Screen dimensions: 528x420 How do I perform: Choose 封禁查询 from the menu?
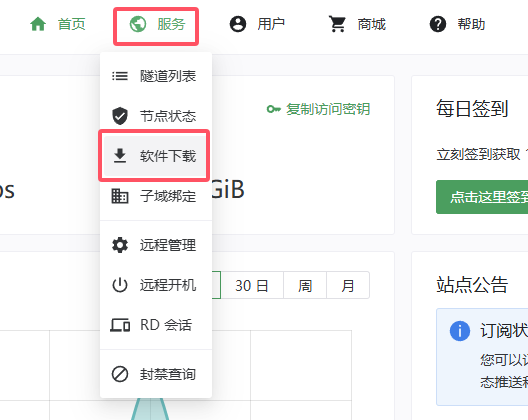(x=156, y=374)
